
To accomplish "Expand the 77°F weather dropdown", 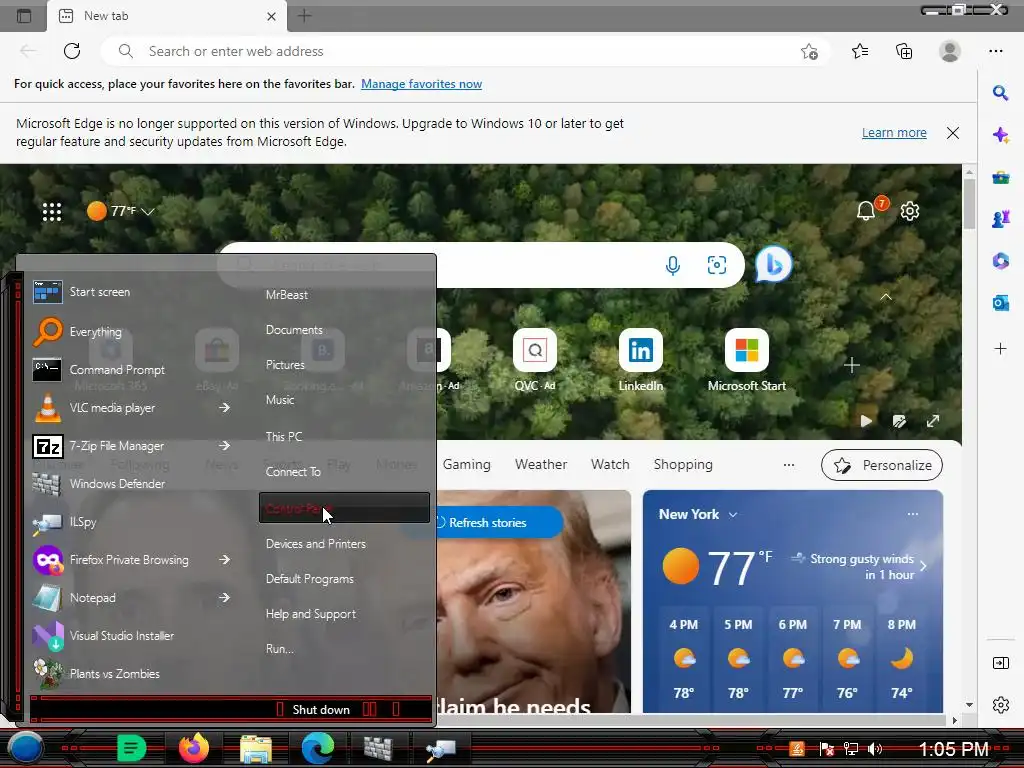I will pos(148,212).
